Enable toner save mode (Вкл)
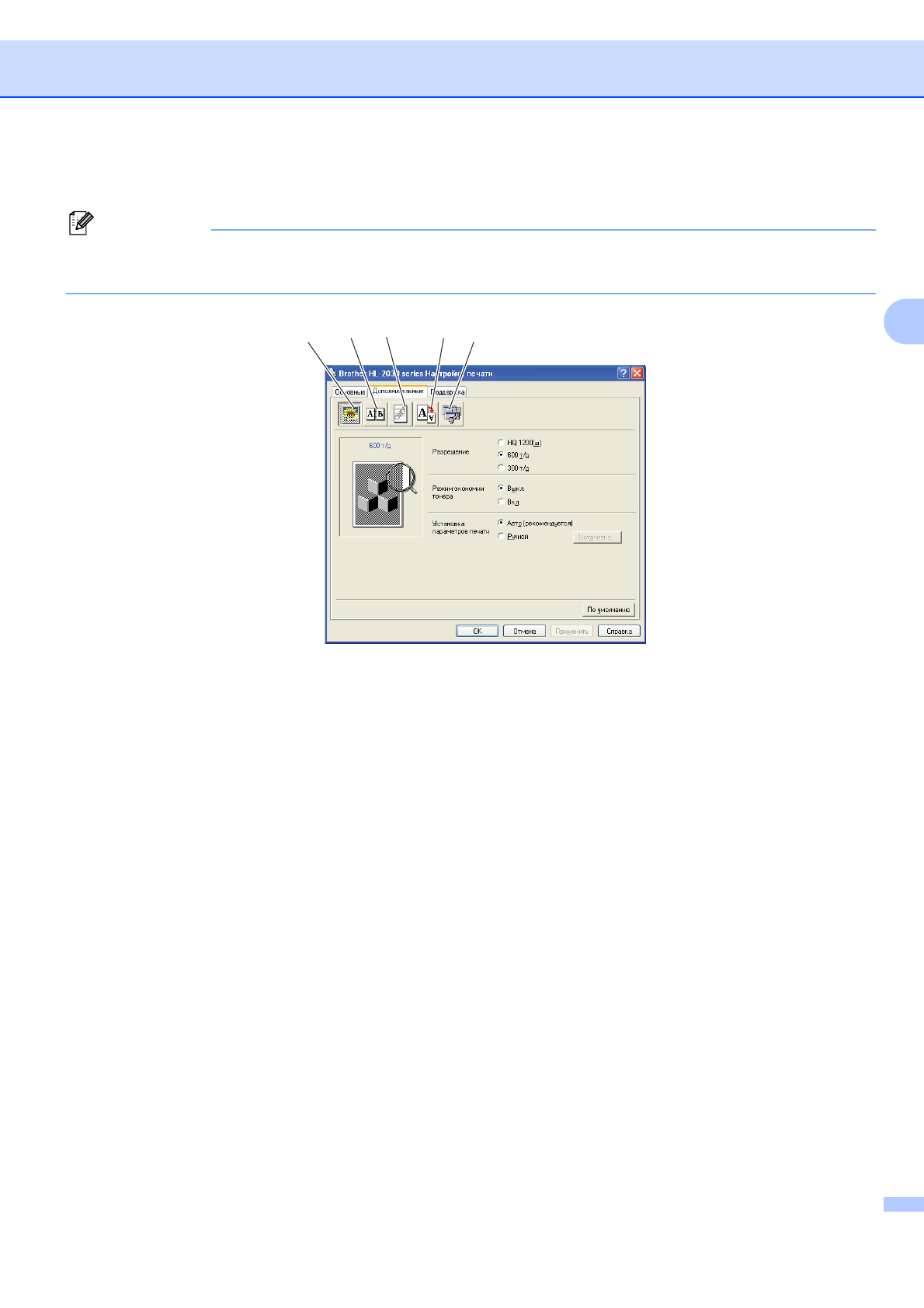The image size is (924, 1308). coord(501,502)
